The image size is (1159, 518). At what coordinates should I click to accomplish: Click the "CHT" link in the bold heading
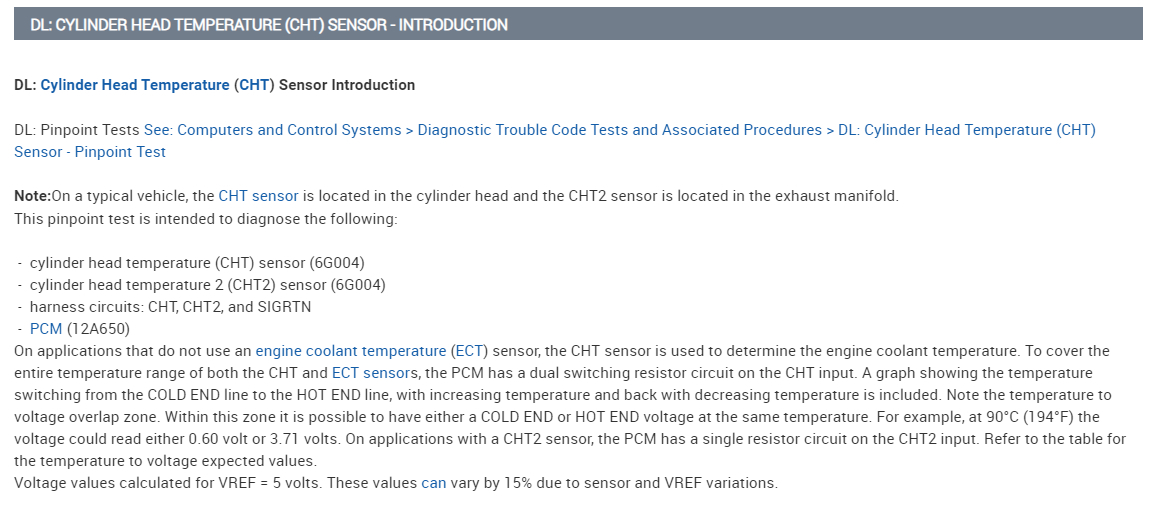254,85
